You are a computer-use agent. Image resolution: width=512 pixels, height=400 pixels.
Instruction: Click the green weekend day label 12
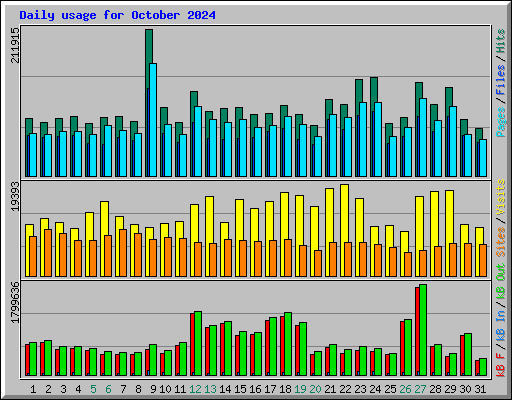[x=195, y=389]
